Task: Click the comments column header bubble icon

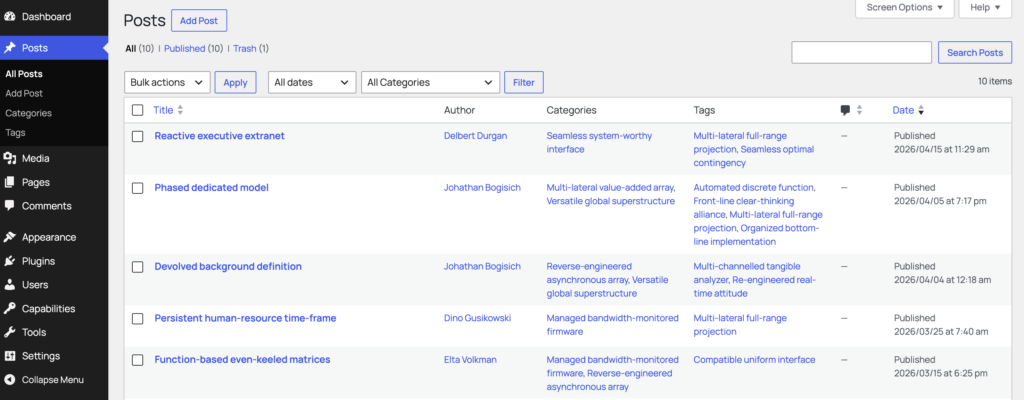Action: [x=846, y=110]
